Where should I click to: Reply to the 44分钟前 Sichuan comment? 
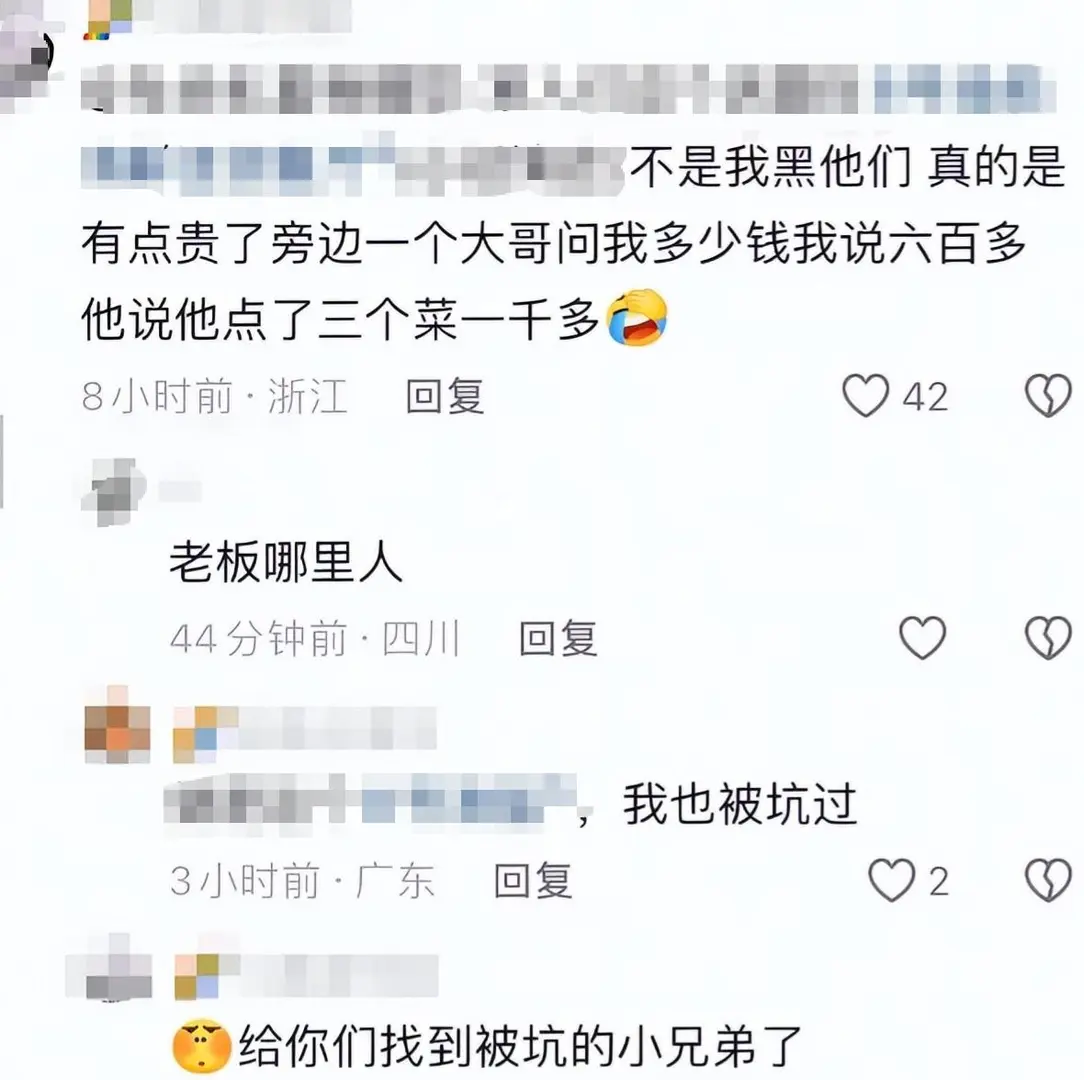[559, 638]
